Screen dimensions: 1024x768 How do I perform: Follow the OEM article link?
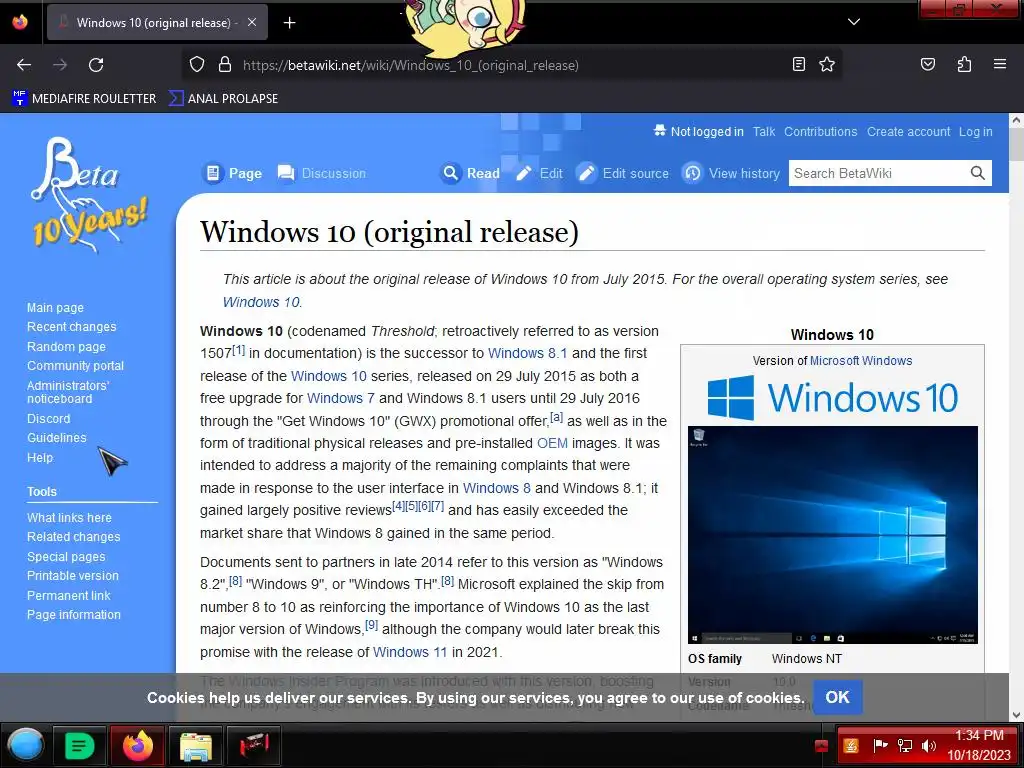tap(552, 443)
